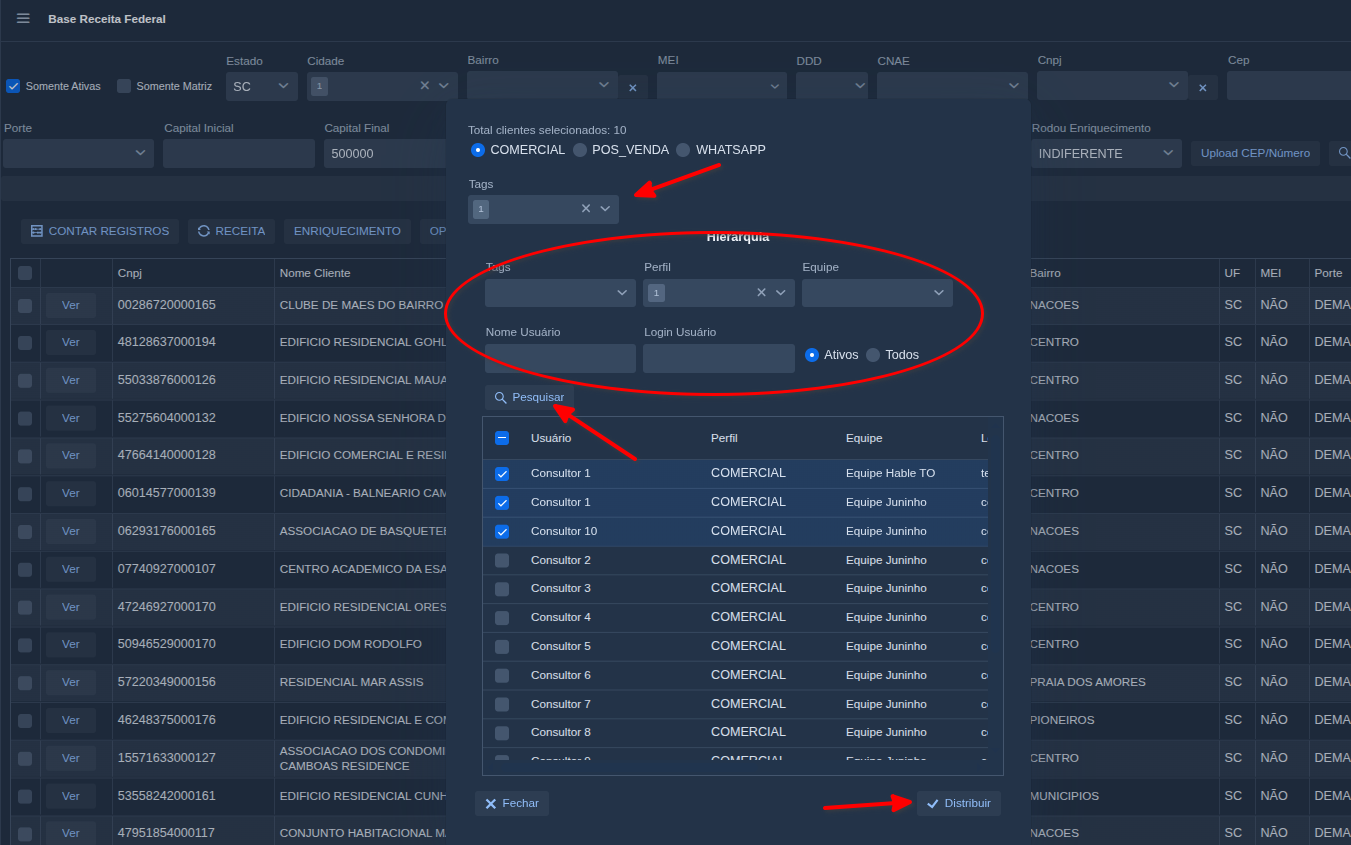
Task: Clear the Cidade selection with its X
Action: coord(425,86)
